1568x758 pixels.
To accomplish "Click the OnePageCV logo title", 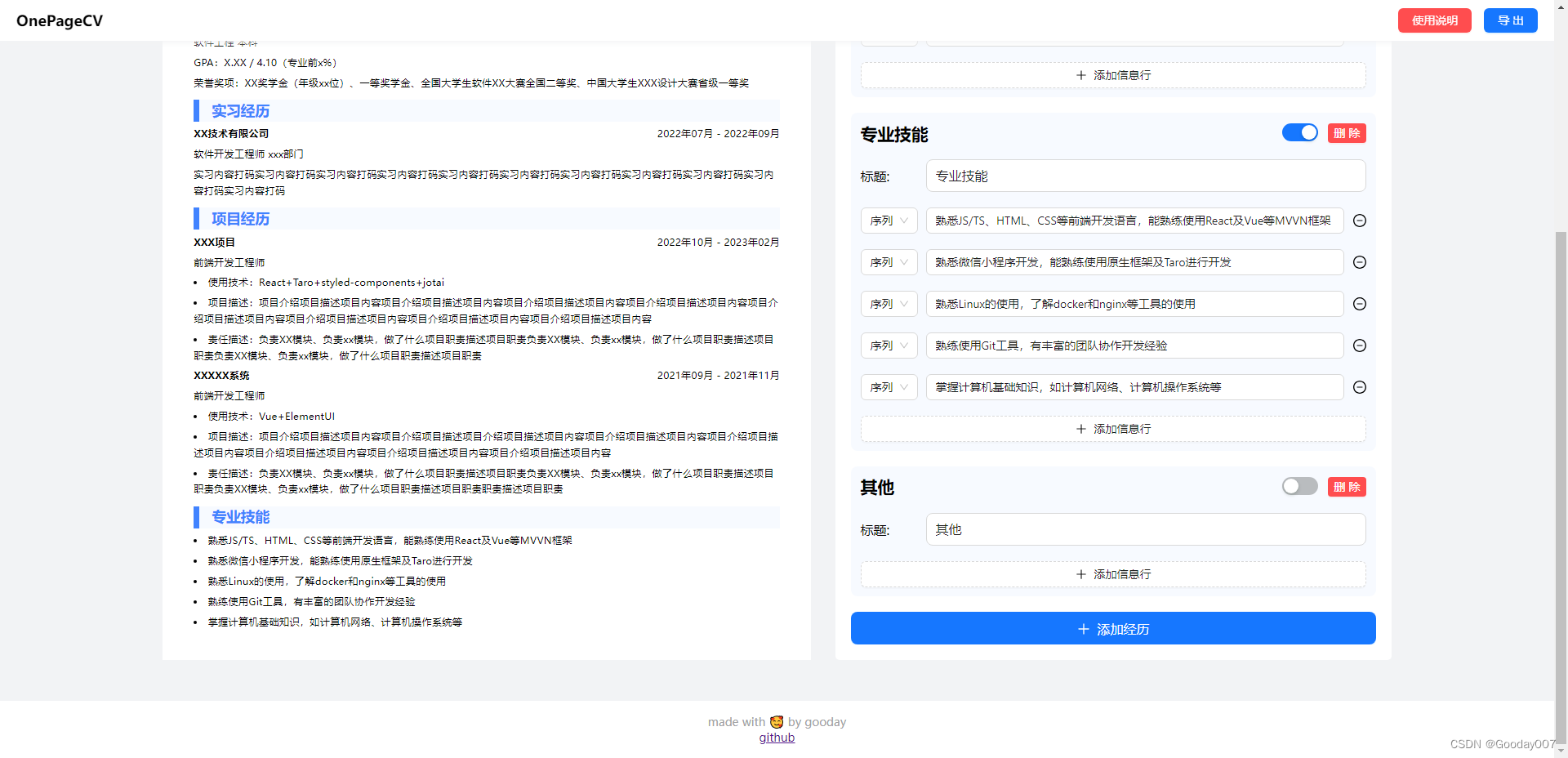I will click(x=60, y=20).
